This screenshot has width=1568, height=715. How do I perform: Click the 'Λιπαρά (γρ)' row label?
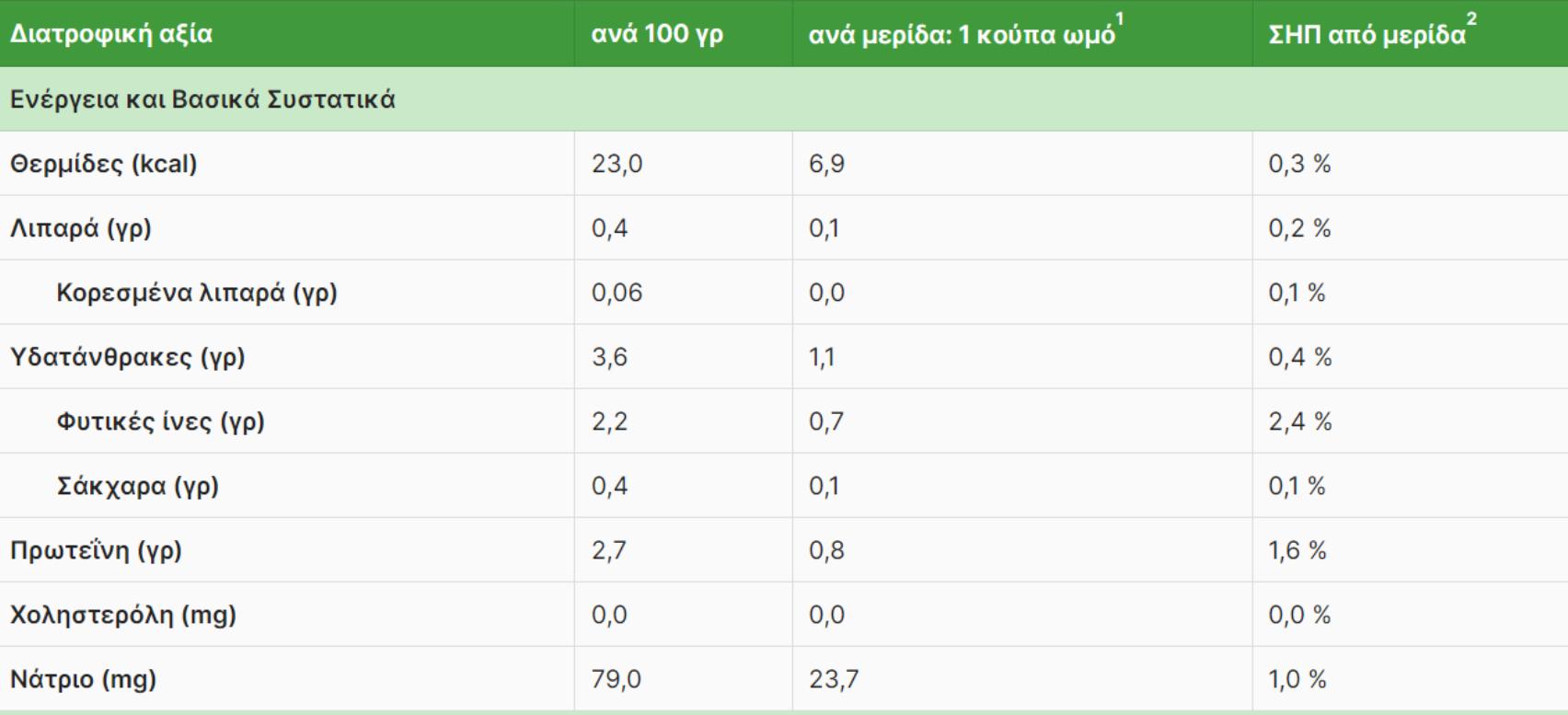[x=80, y=228]
